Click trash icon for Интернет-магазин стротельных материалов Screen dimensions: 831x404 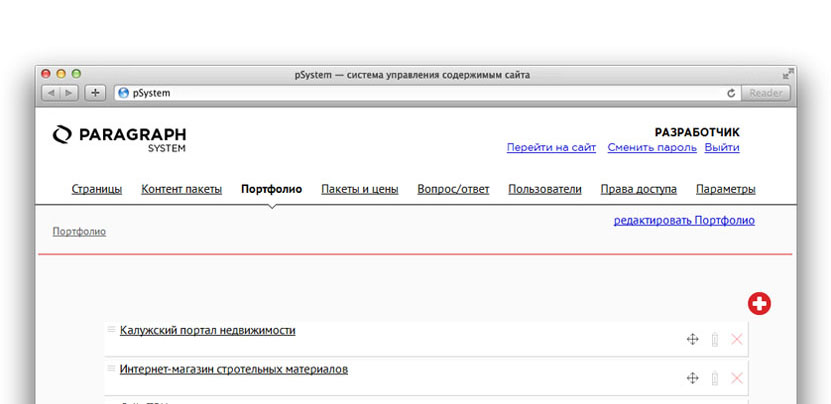(x=714, y=378)
